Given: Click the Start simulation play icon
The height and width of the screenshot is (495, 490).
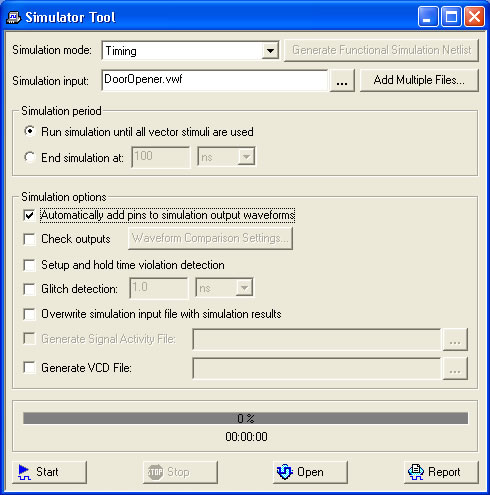Looking at the screenshot, I should [24, 472].
